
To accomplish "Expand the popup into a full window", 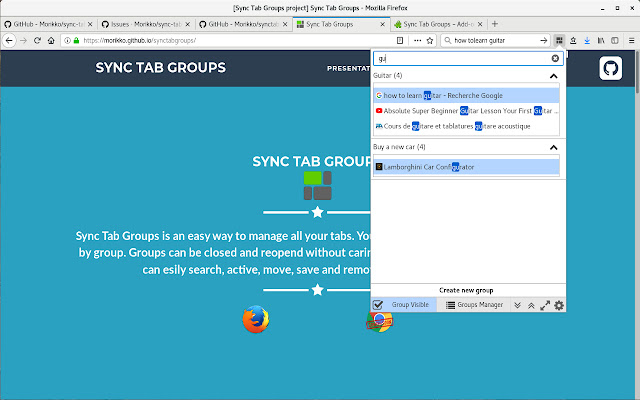I will coord(545,305).
